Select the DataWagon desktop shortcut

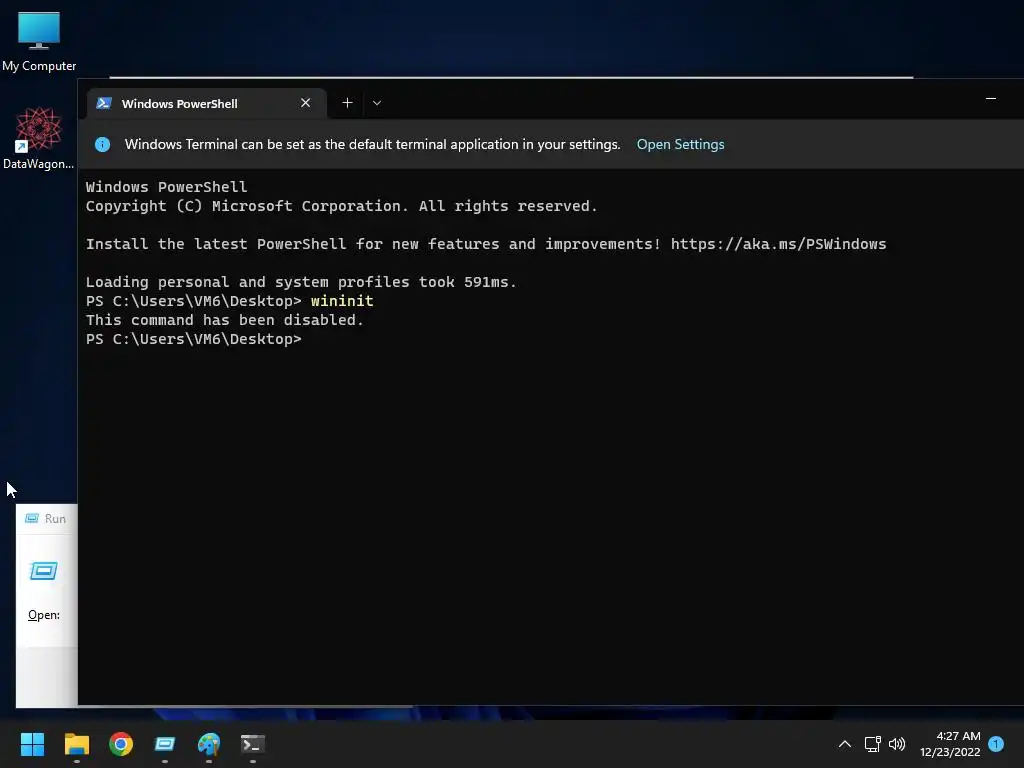(39, 138)
